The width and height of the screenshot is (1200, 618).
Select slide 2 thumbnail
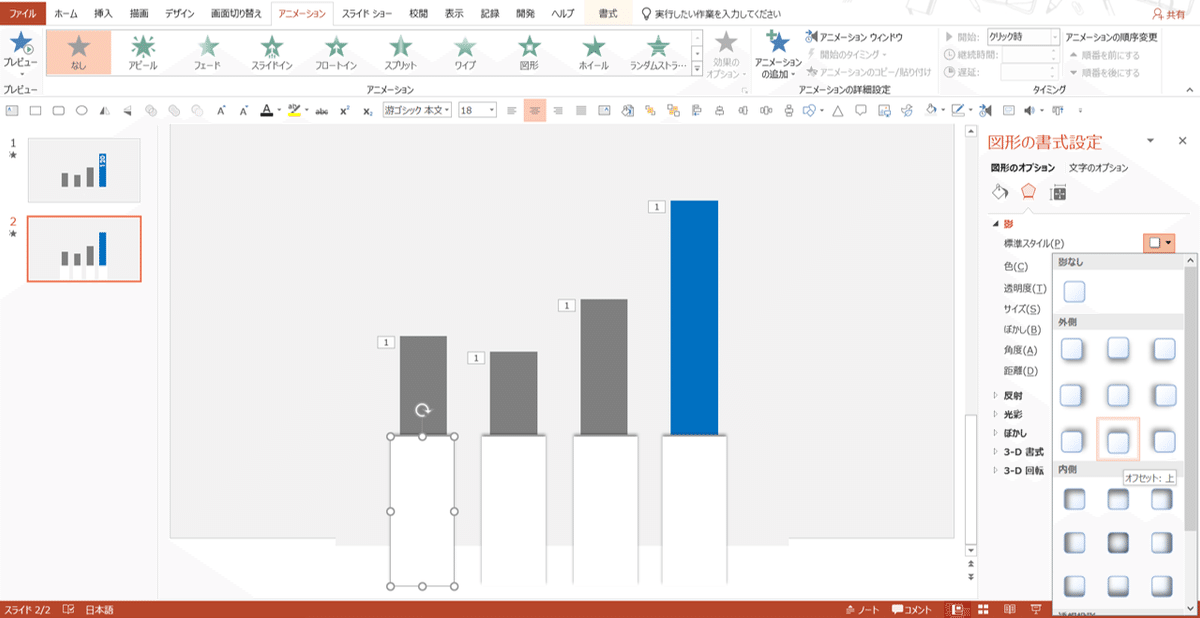84,248
